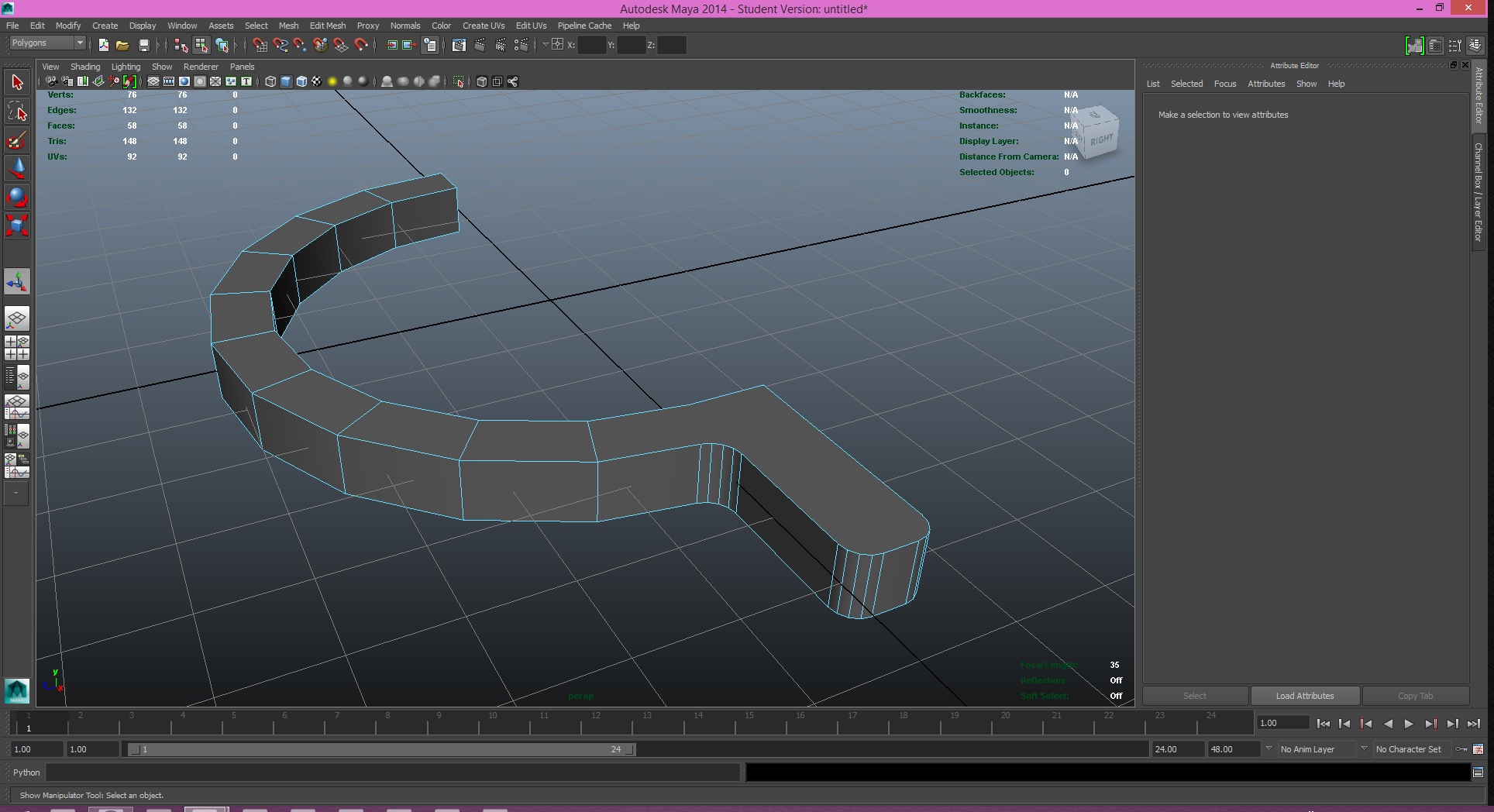1494x812 pixels.
Task: Activate the Paint Selection tool
Action: (17, 140)
